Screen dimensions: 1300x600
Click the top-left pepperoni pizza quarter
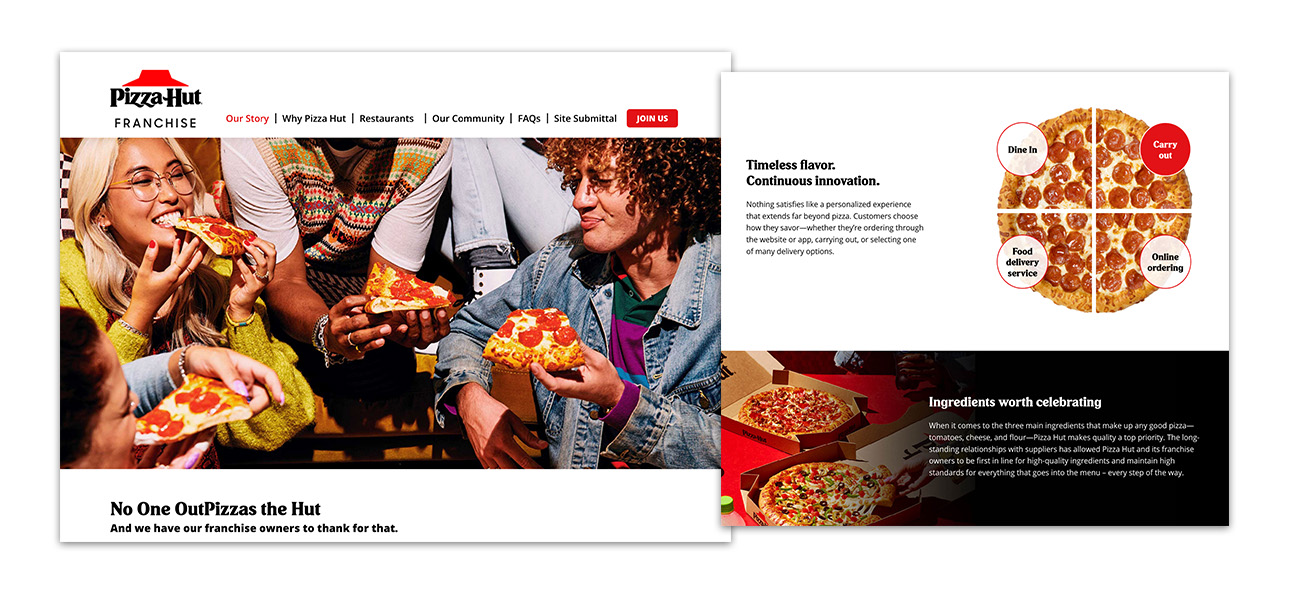point(1050,160)
